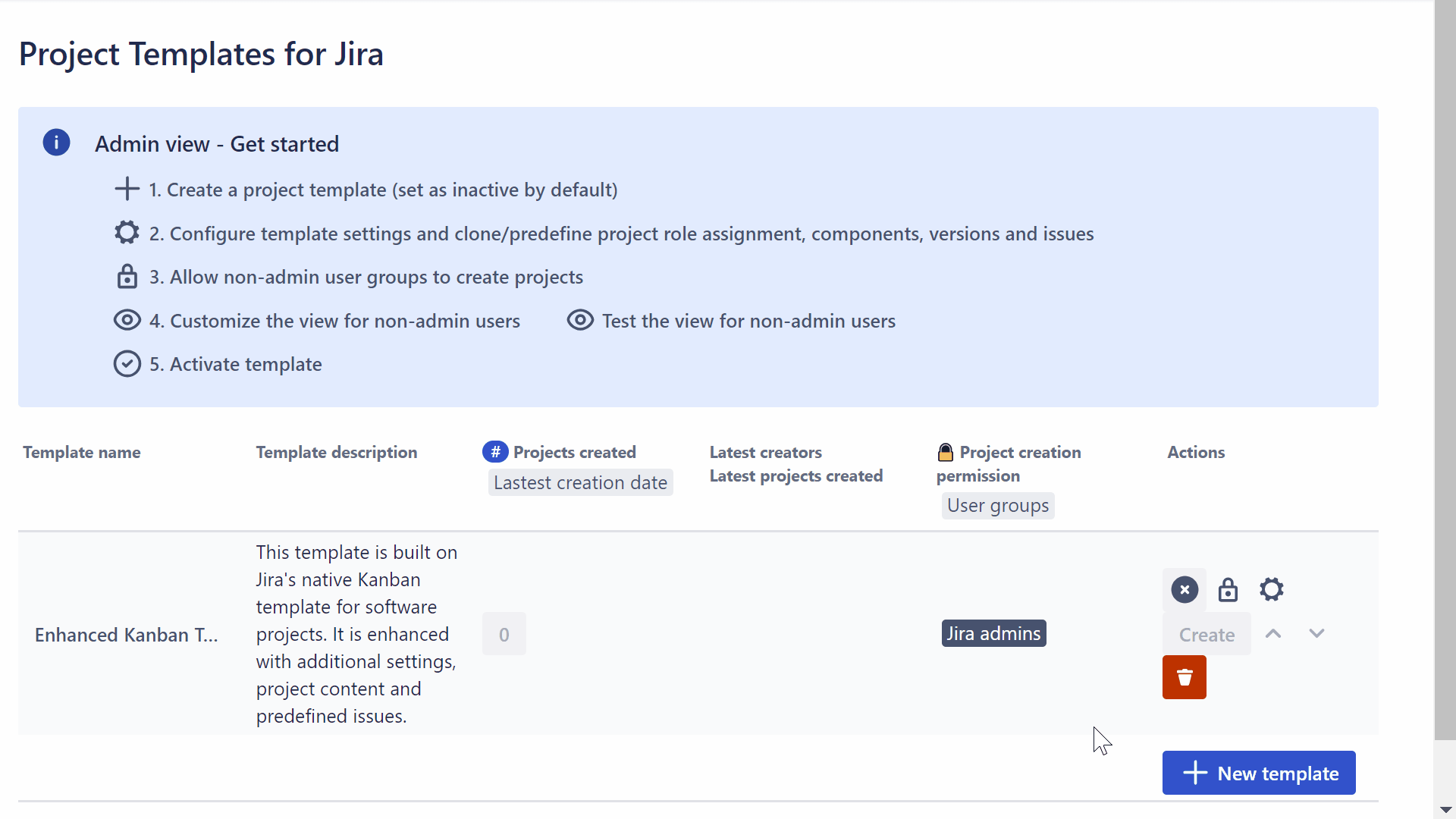
Task: Select the Template name column header
Action: pos(81,452)
